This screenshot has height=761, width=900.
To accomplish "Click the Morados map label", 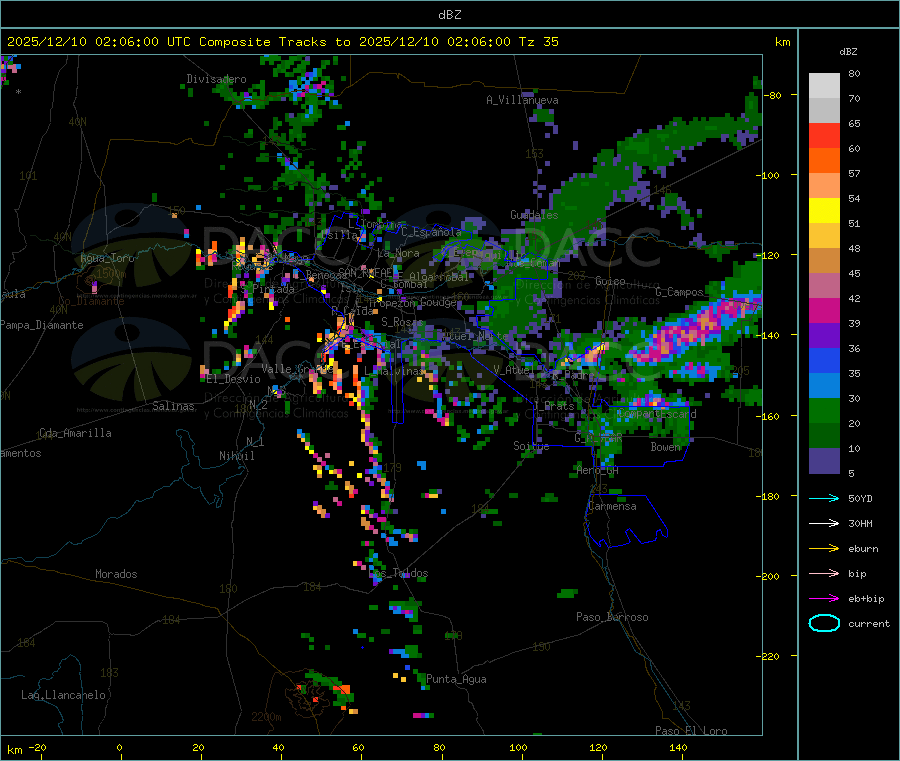I will 116,574.
